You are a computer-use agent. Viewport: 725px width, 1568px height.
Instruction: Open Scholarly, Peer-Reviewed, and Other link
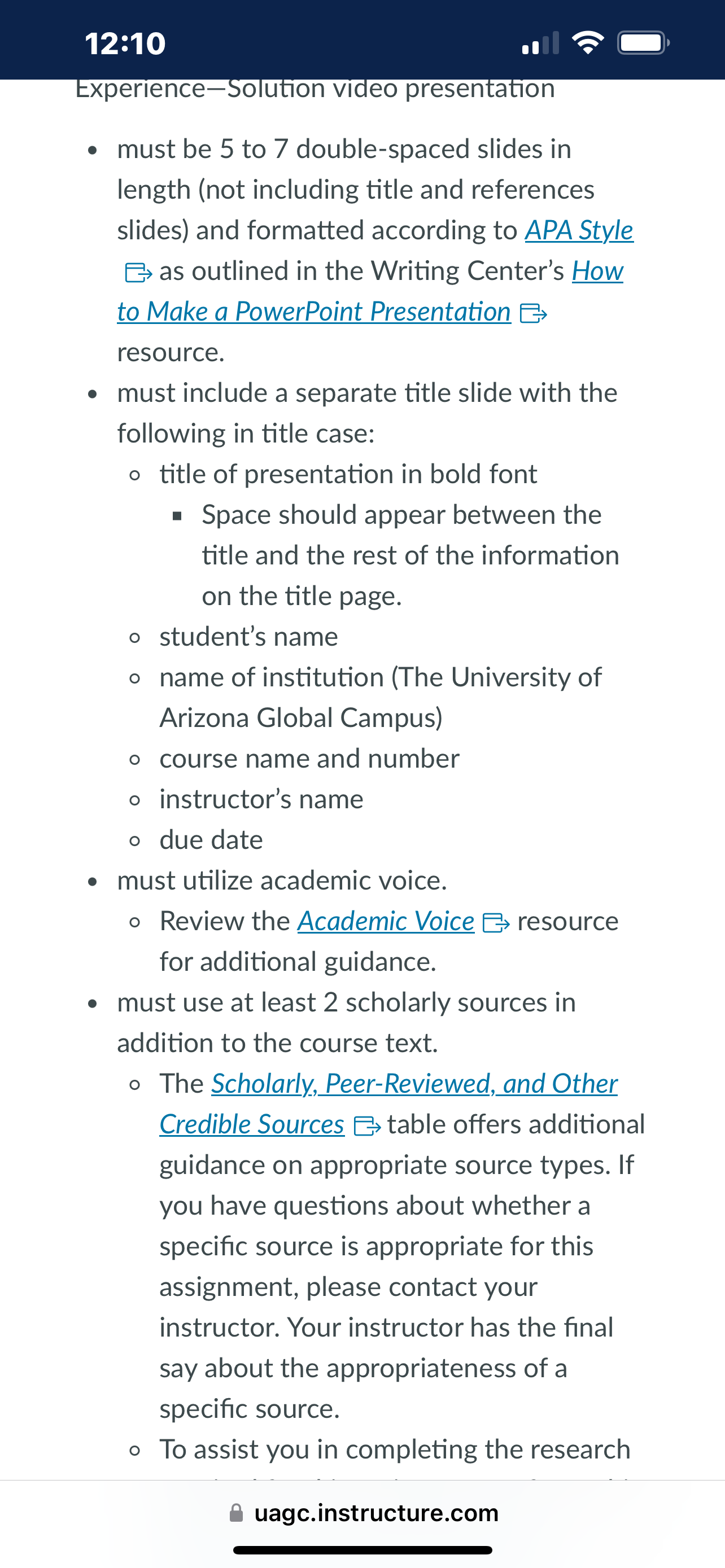pos(414,1084)
